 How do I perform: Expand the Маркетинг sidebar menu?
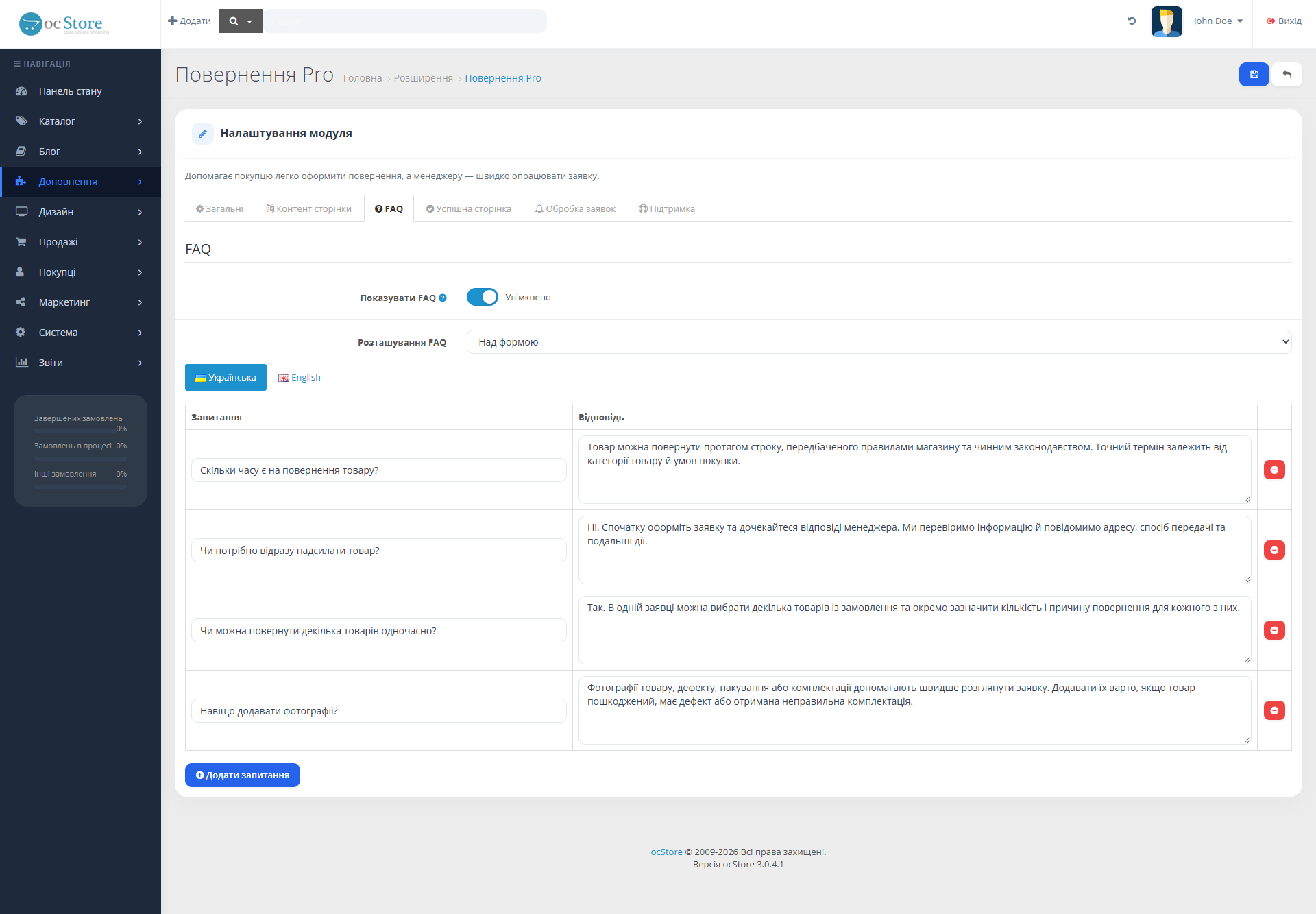tap(80, 302)
